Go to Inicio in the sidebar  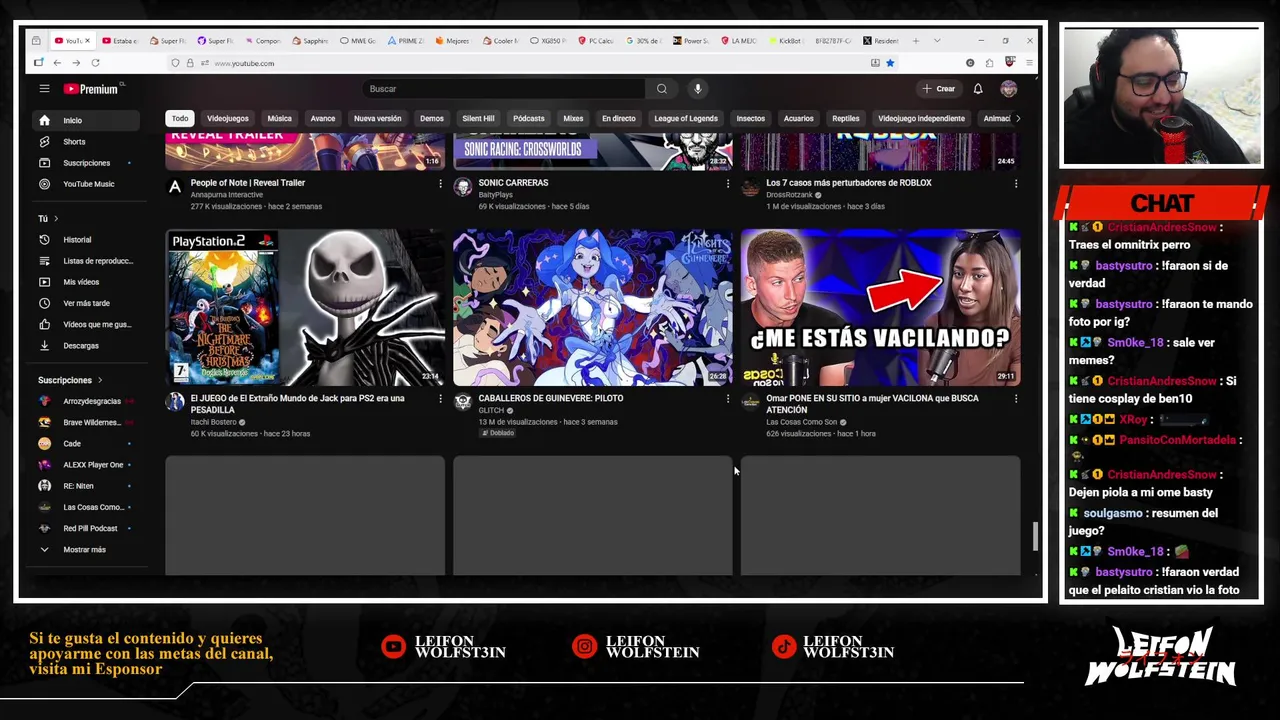pyautogui.click(x=87, y=120)
